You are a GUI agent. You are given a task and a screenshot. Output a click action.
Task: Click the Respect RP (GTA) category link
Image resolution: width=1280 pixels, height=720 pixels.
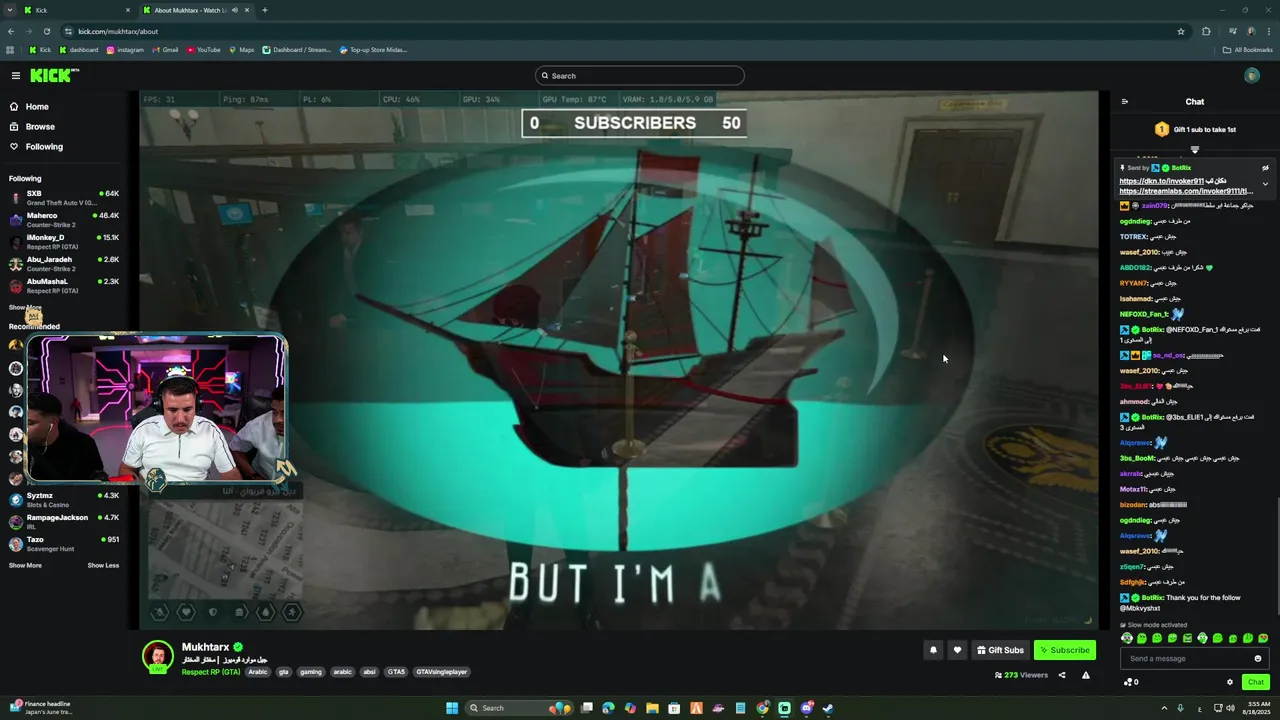(x=211, y=672)
